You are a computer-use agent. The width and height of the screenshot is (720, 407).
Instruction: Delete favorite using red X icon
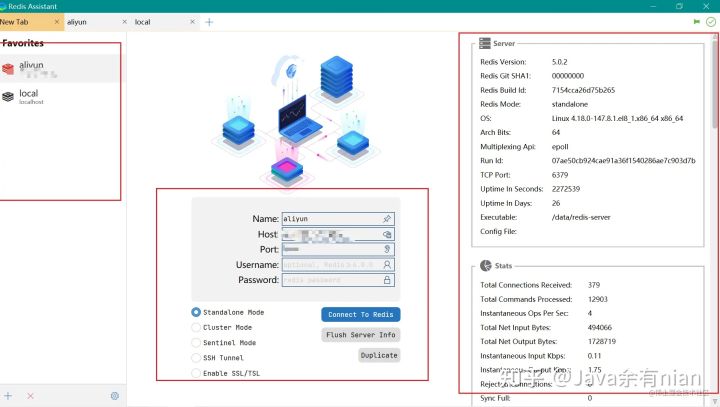click(30, 396)
